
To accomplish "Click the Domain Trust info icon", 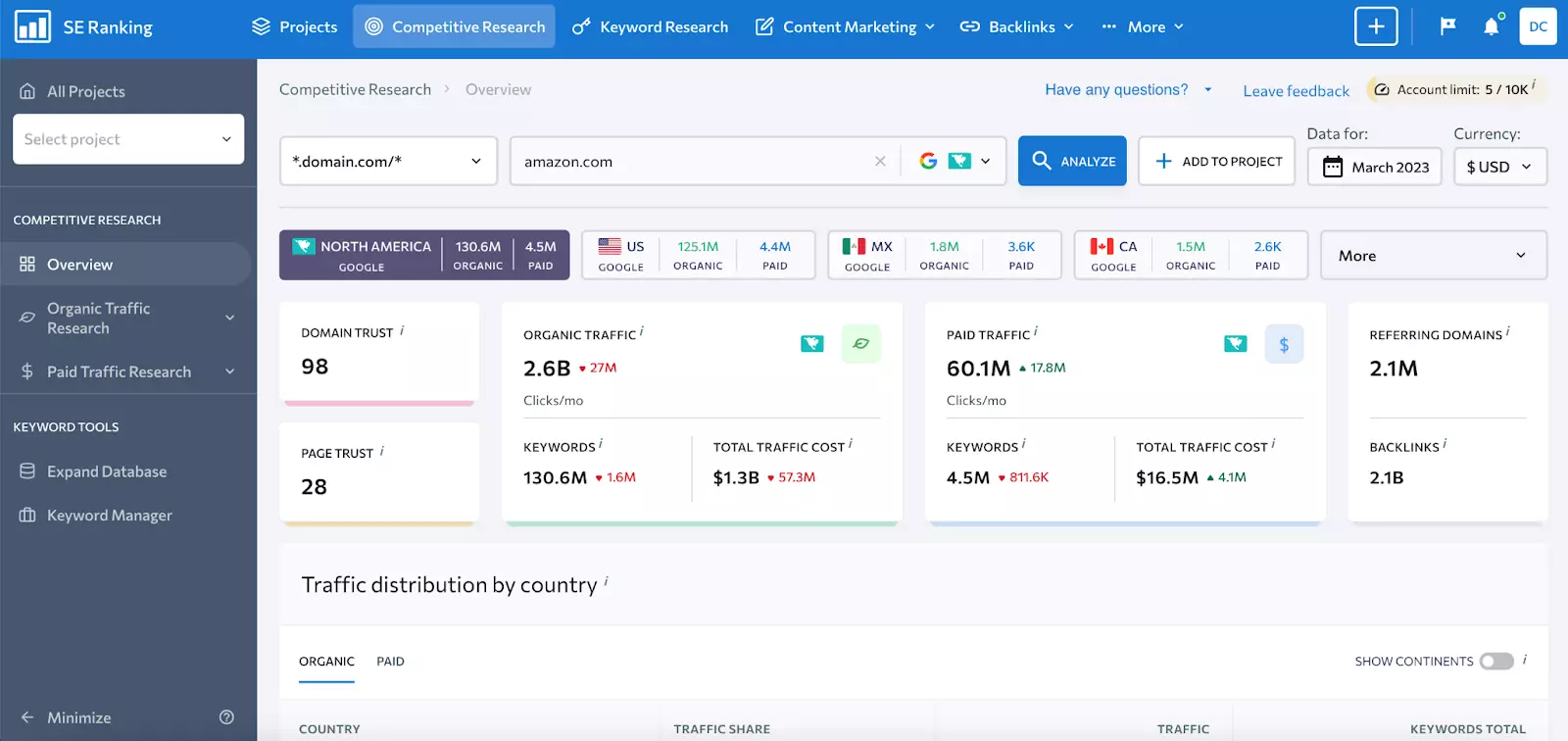I will 402,331.
